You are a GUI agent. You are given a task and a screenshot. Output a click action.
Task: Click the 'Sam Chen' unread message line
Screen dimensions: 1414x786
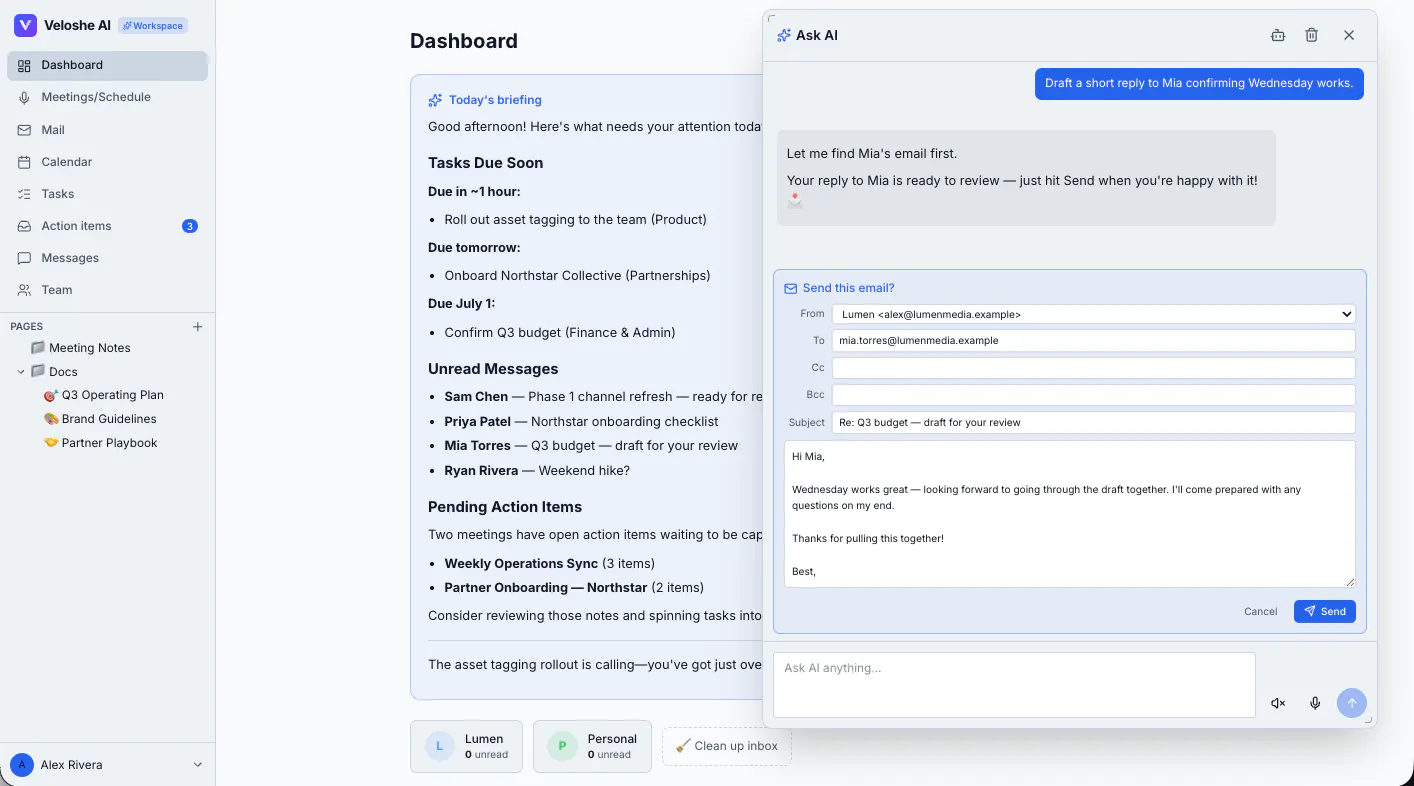[x=603, y=397]
